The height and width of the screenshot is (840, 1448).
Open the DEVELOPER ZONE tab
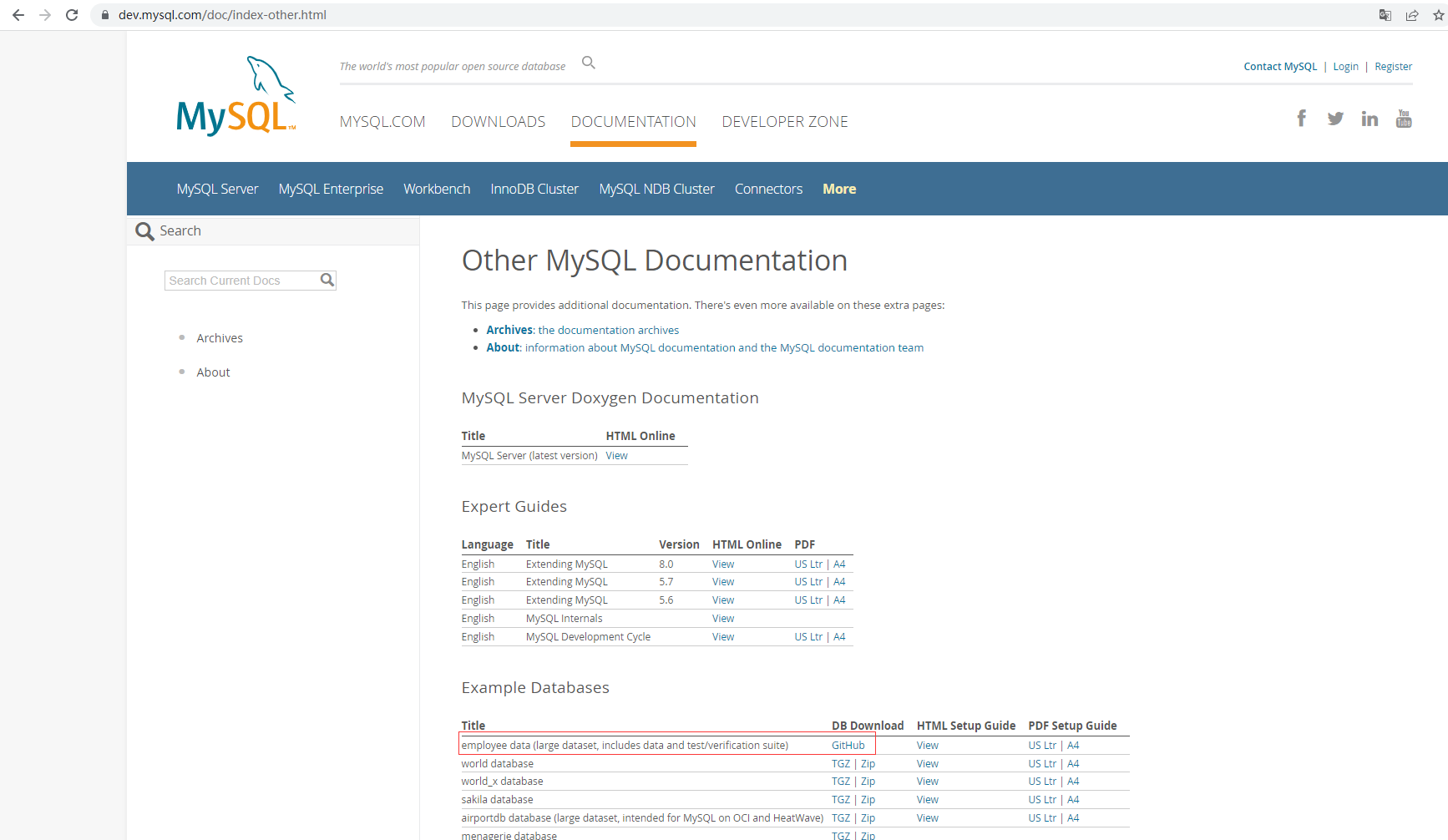[x=785, y=122]
